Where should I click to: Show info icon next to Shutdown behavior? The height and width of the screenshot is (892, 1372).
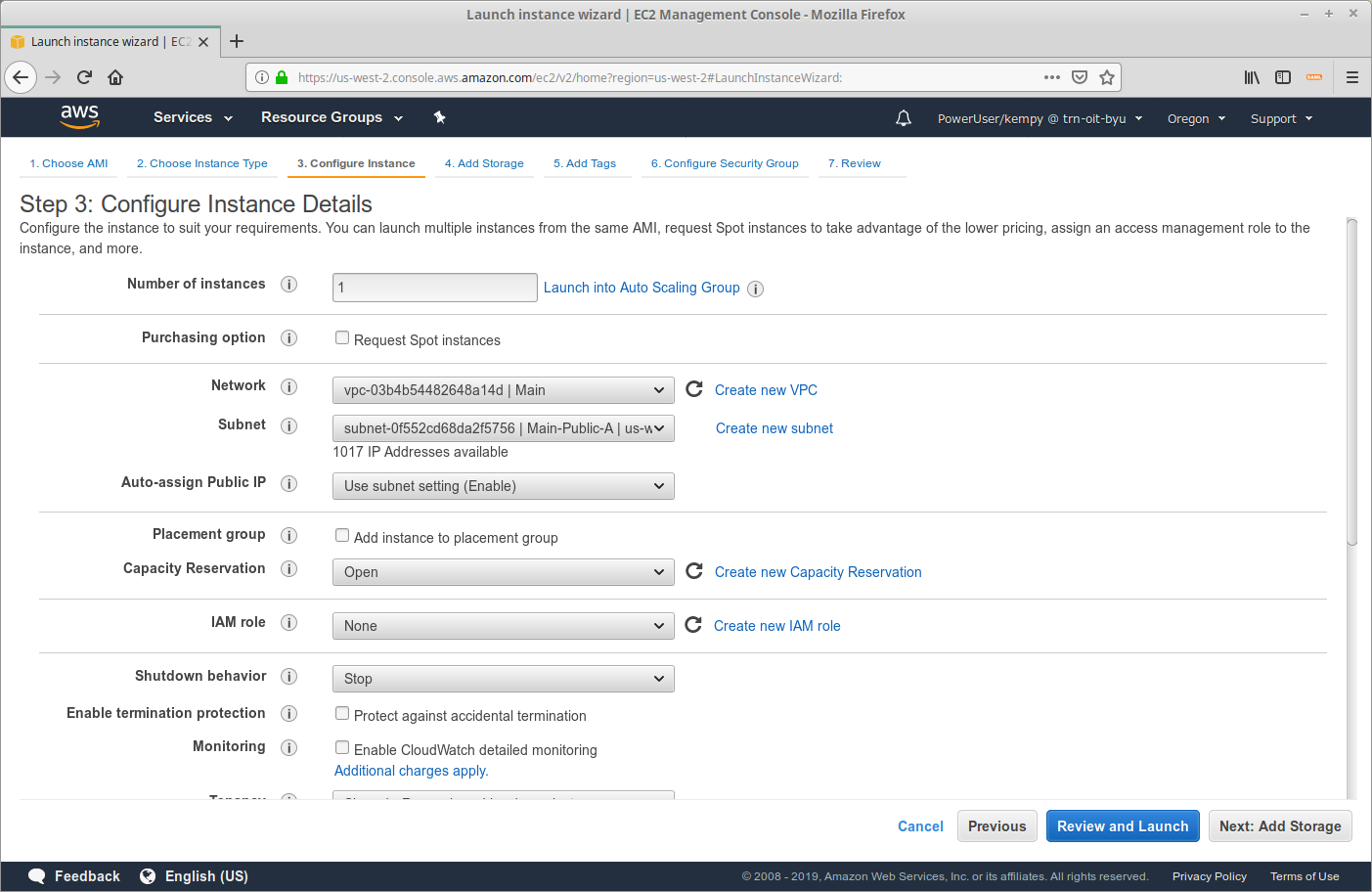(x=288, y=676)
